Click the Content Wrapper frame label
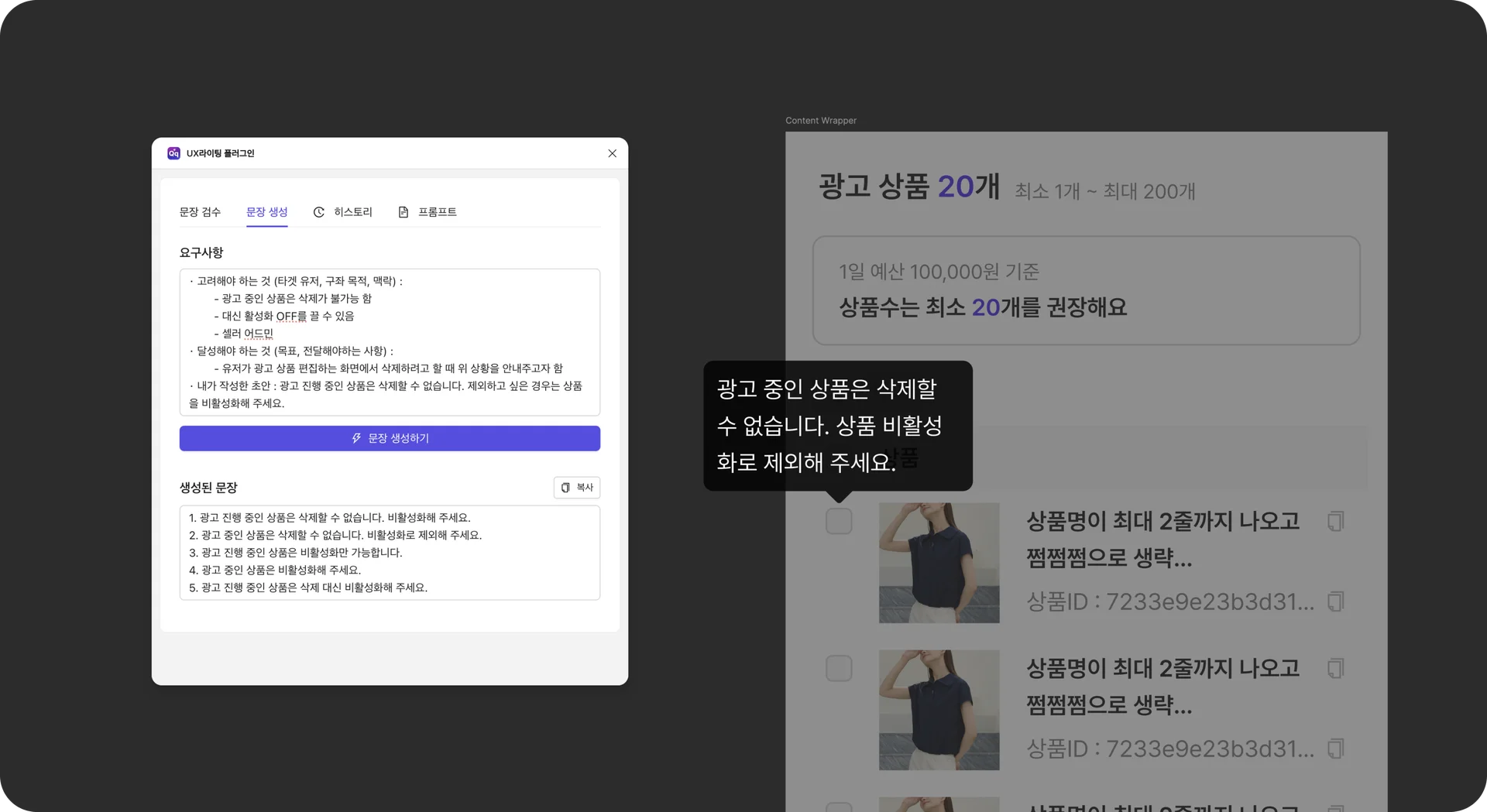The width and height of the screenshot is (1487, 812). (x=821, y=121)
